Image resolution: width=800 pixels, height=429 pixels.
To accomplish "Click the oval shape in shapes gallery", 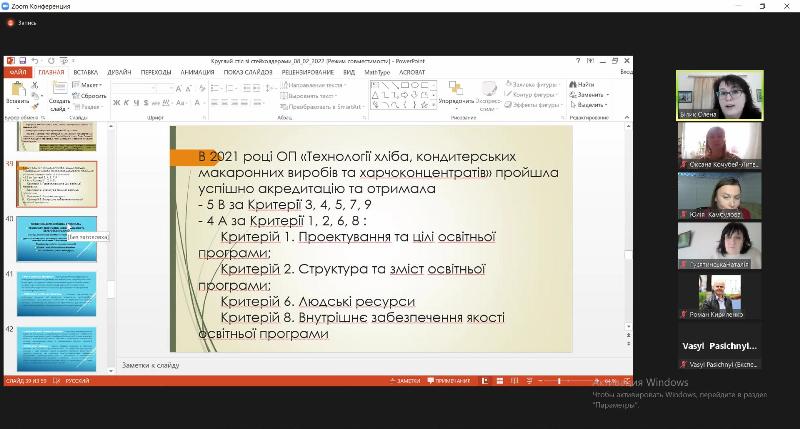I will [x=414, y=85].
